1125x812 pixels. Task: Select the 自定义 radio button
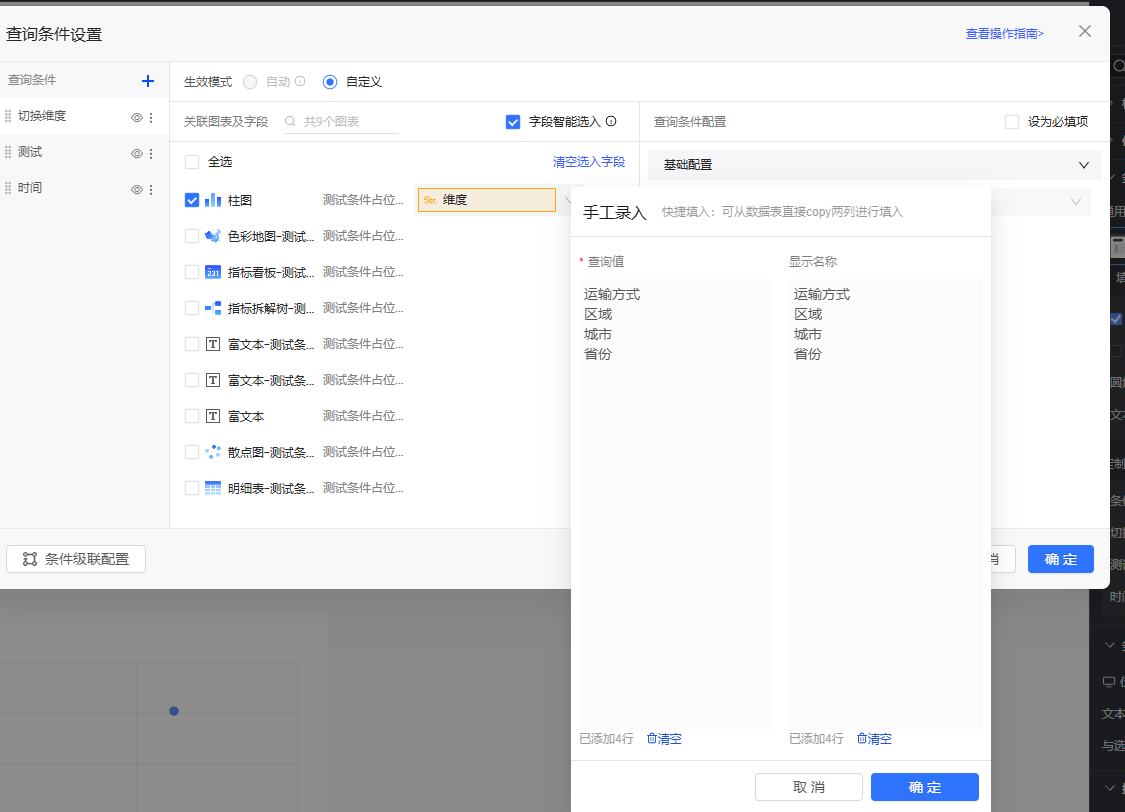330,82
